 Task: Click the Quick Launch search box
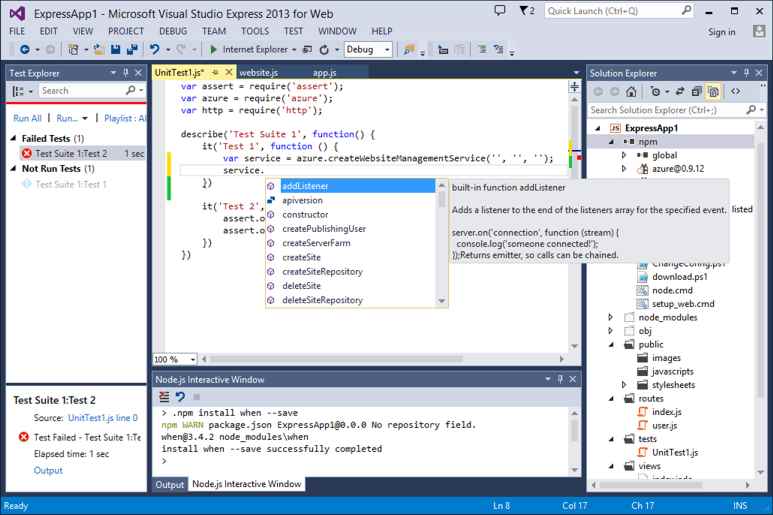(619, 10)
